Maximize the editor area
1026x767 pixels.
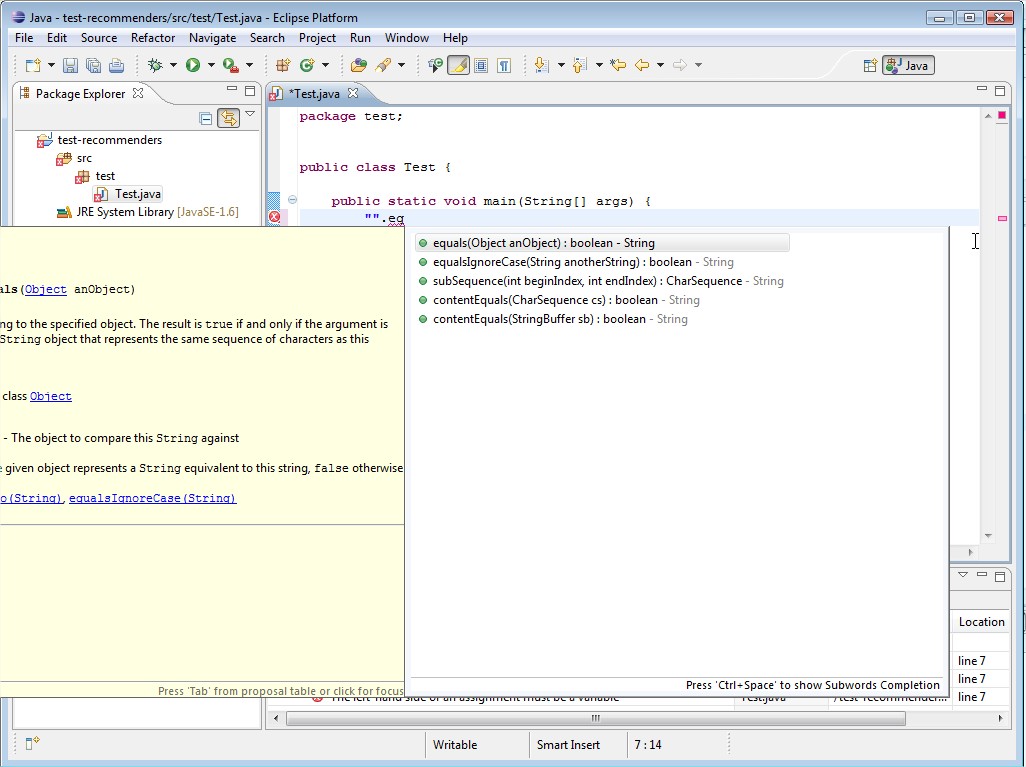click(x=1000, y=90)
